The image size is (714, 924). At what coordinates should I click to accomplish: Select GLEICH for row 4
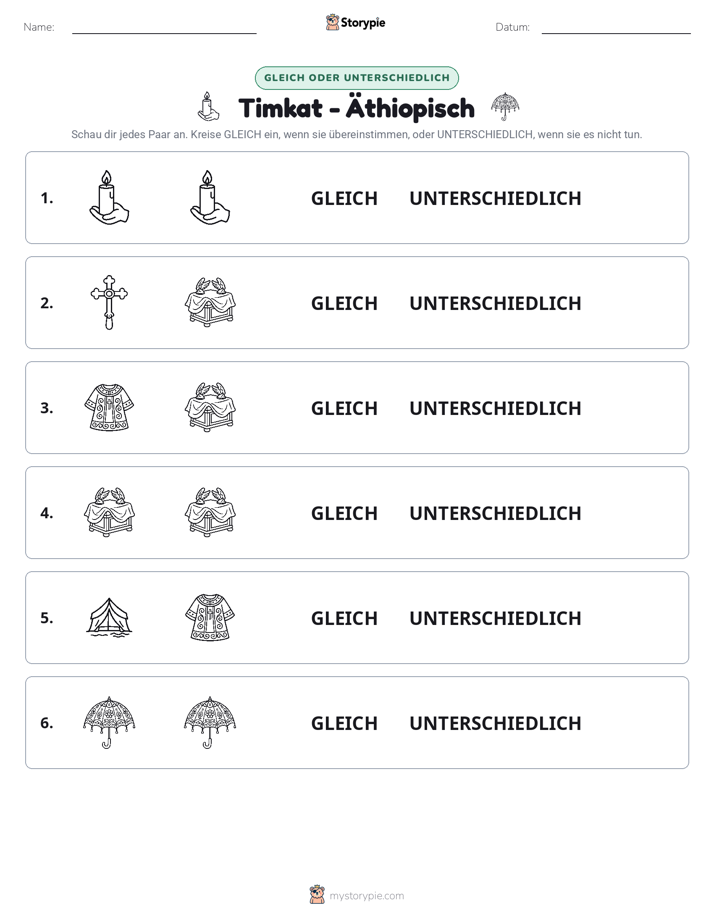tap(344, 513)
